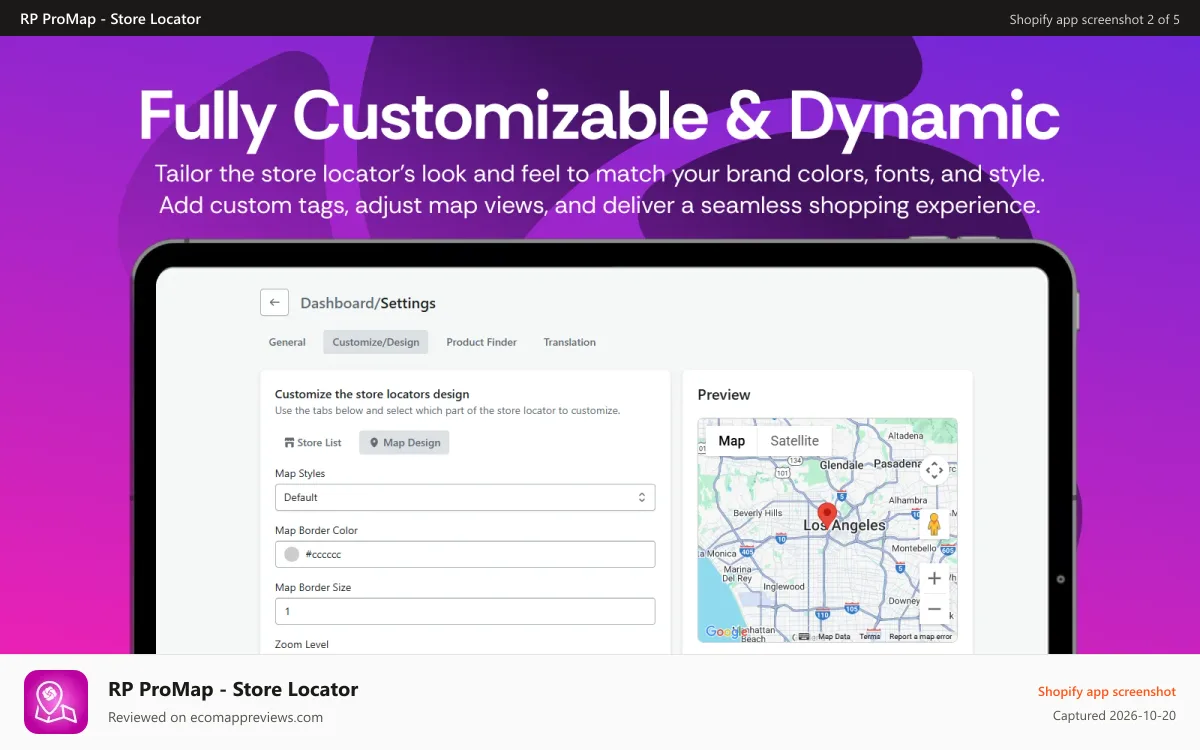Click the 'Pasadena' label on the map
The width and height of the screenshot is (1200, 750).
(897, 464)
